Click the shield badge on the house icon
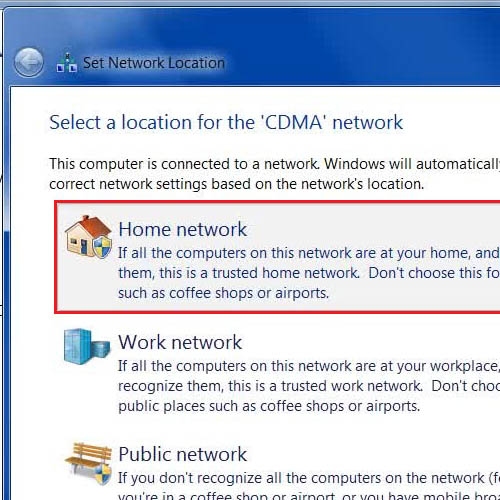 [x=102, y=248]
